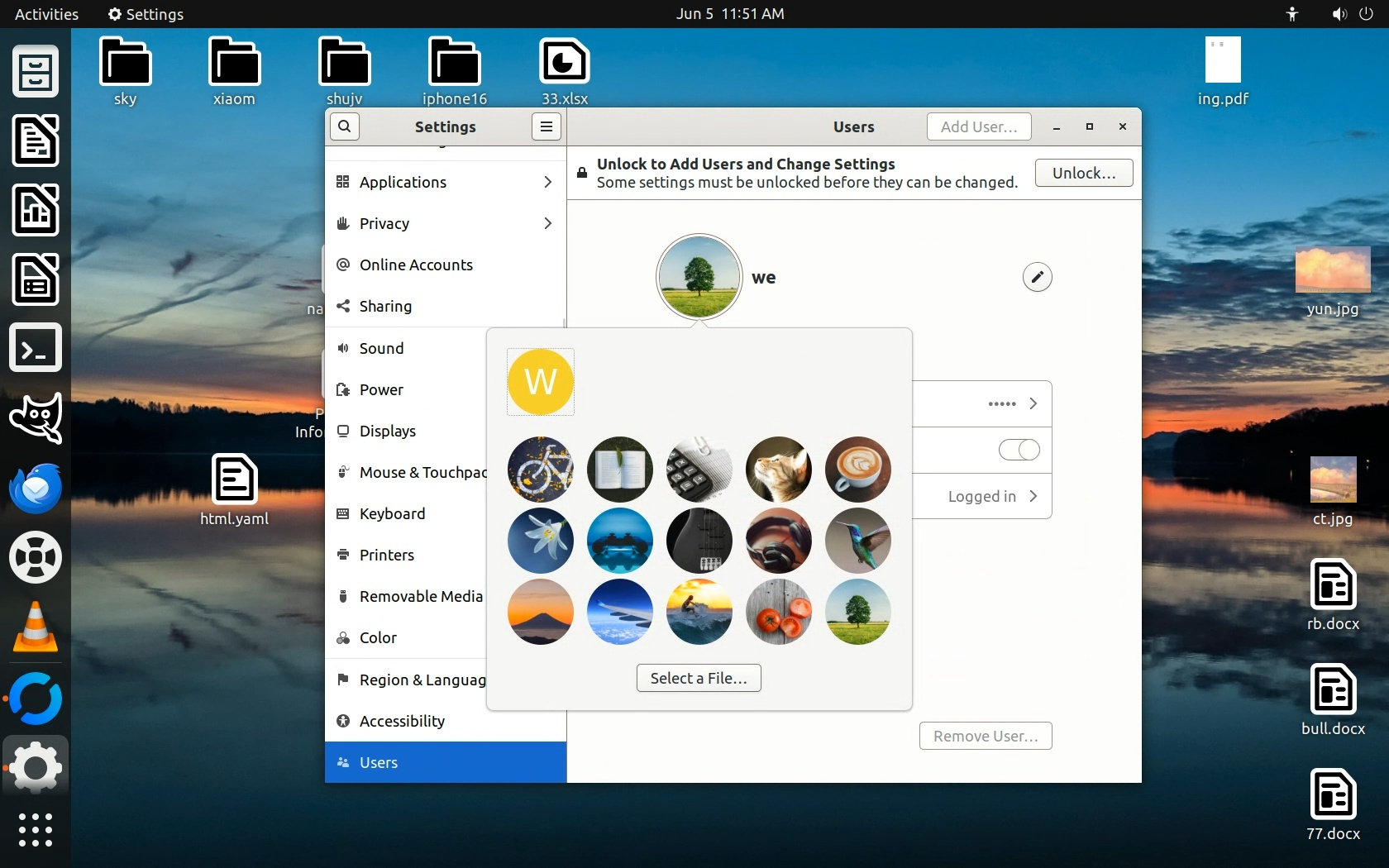Click the Unlock... button
1389x868 pixels.
pos(1083,173)
